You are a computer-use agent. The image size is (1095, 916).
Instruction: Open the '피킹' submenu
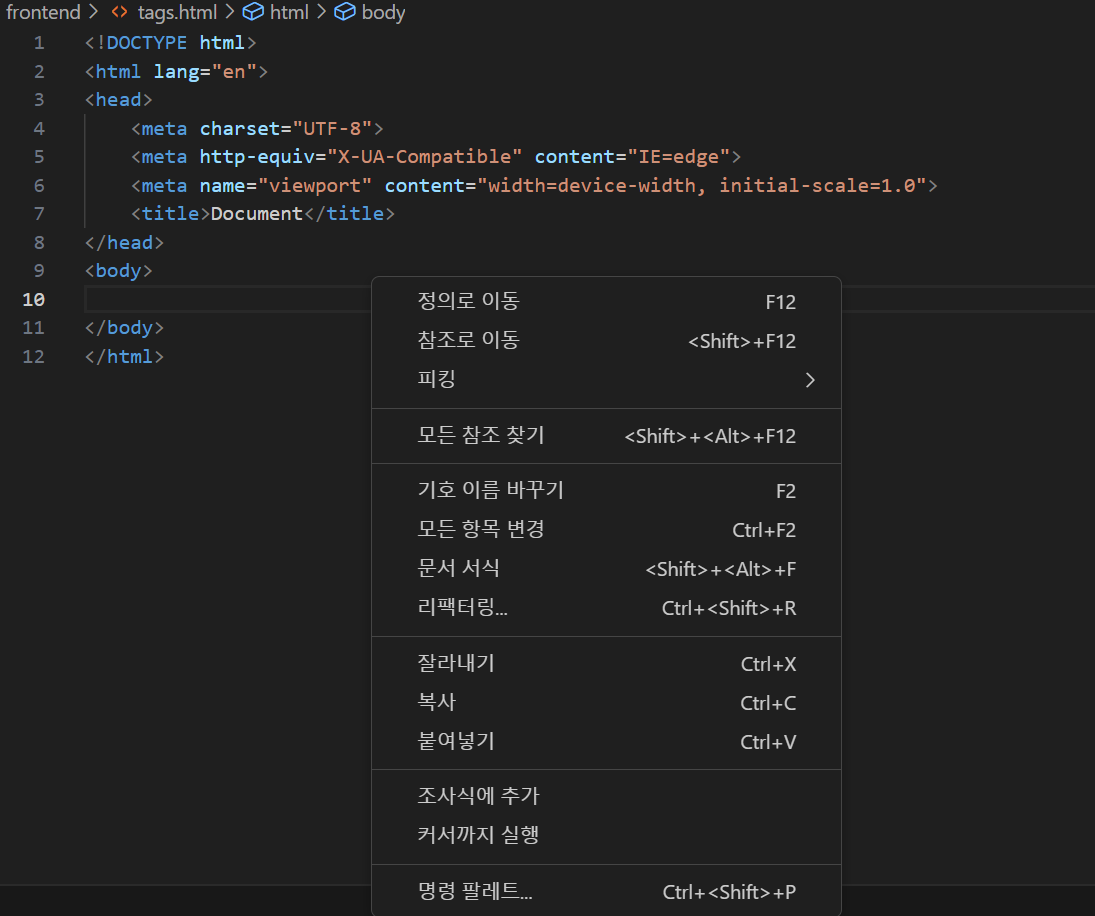(x=606, y=380)
